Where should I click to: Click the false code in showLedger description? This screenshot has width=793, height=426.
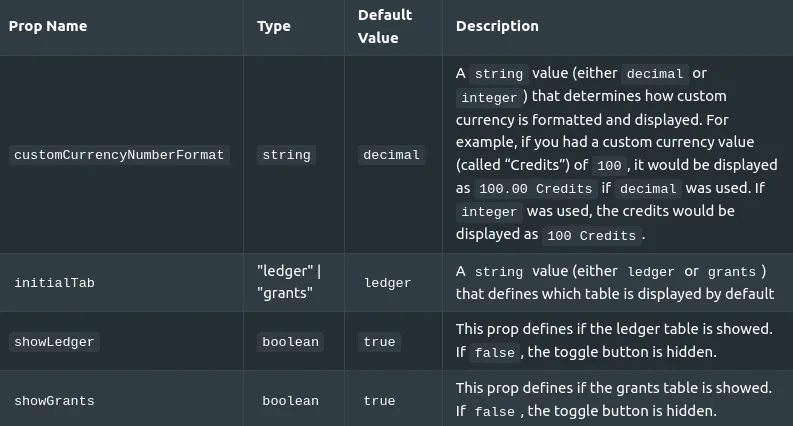point(495,353)
